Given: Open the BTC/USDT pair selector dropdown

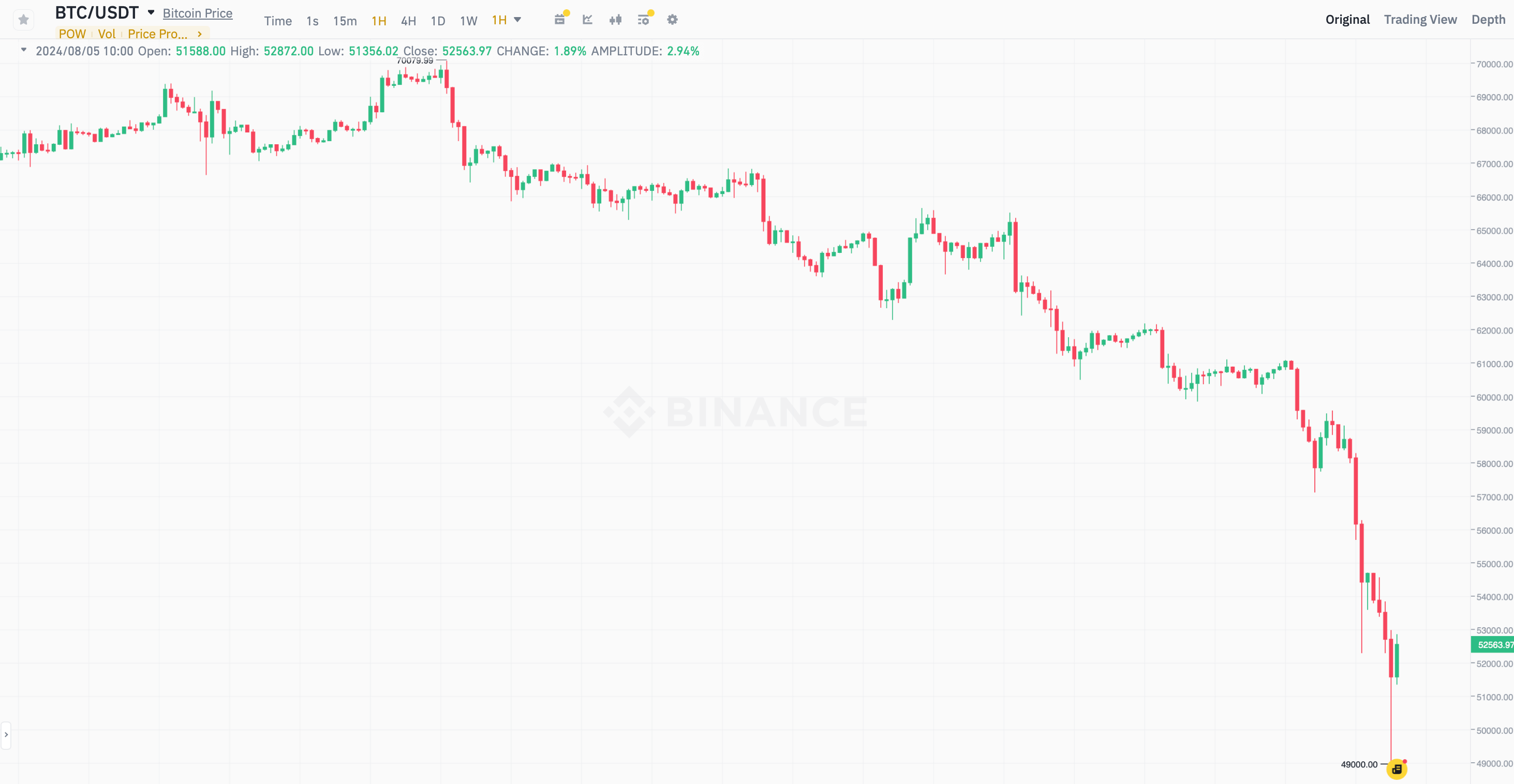Looking at the screenshot, I should [151, 12].
